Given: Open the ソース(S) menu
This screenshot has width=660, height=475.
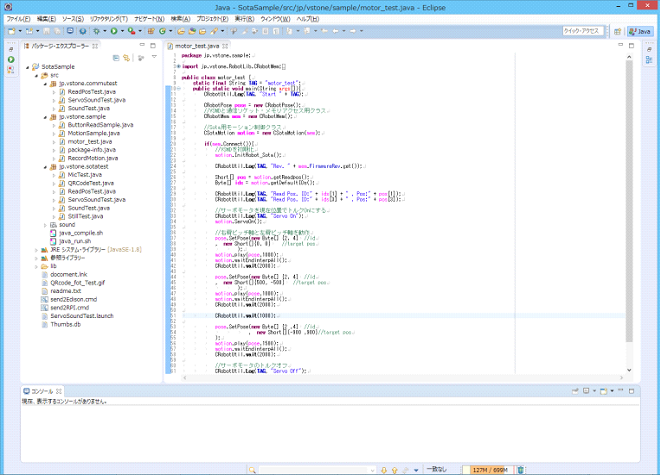Looking at the screenshot, I should click(x=72, y=18).
